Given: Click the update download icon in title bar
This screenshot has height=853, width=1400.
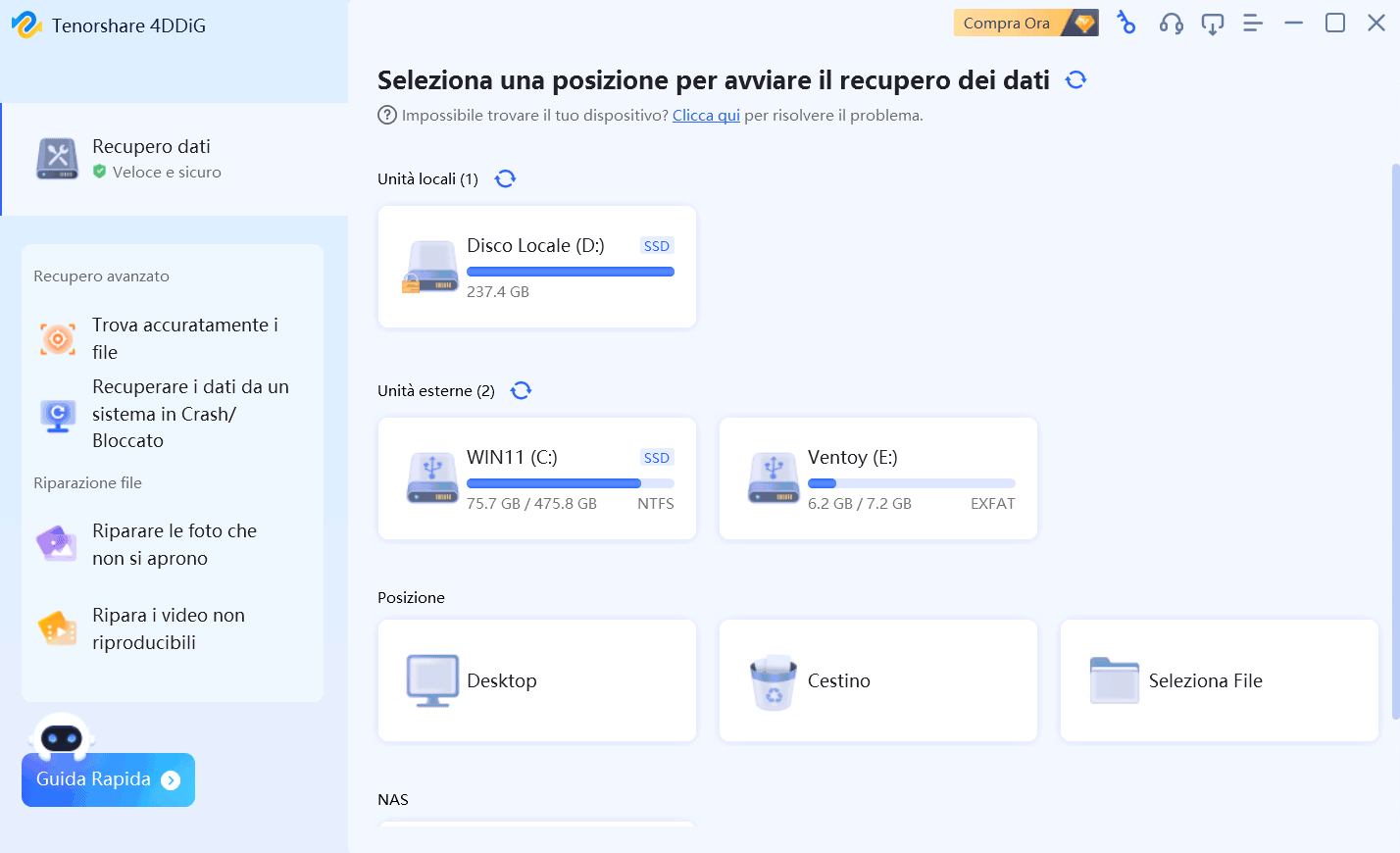Looking at the screenshot, I should click(x=1213, y=23).
